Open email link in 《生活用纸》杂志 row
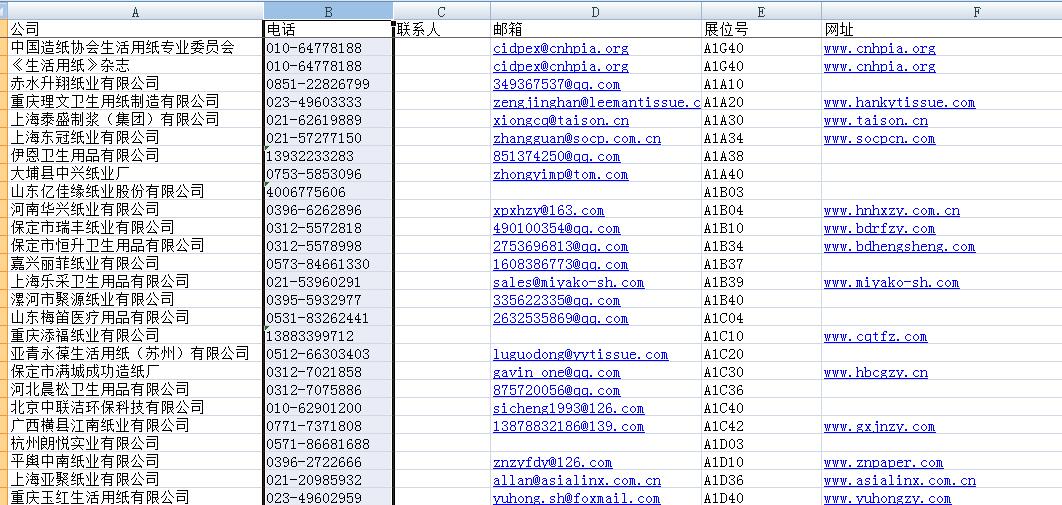Viewport: 1062px width, 505px height. tap(561, 66)
